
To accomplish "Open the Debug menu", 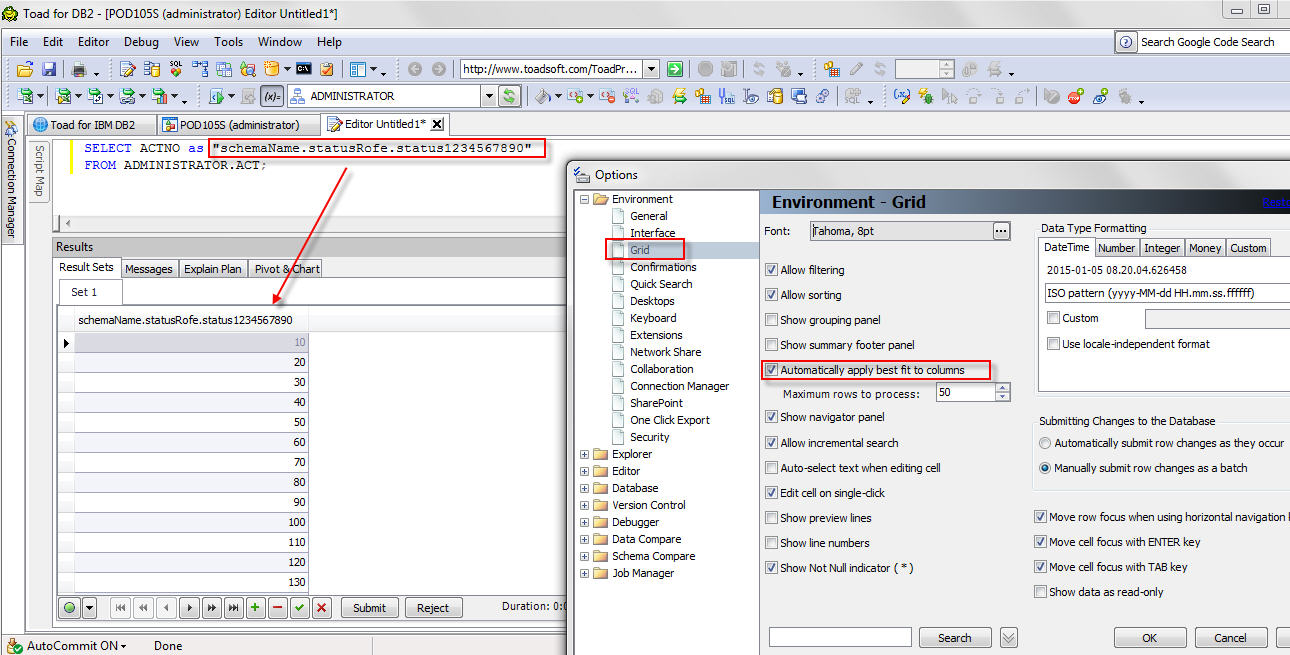I will pos(141,42).
